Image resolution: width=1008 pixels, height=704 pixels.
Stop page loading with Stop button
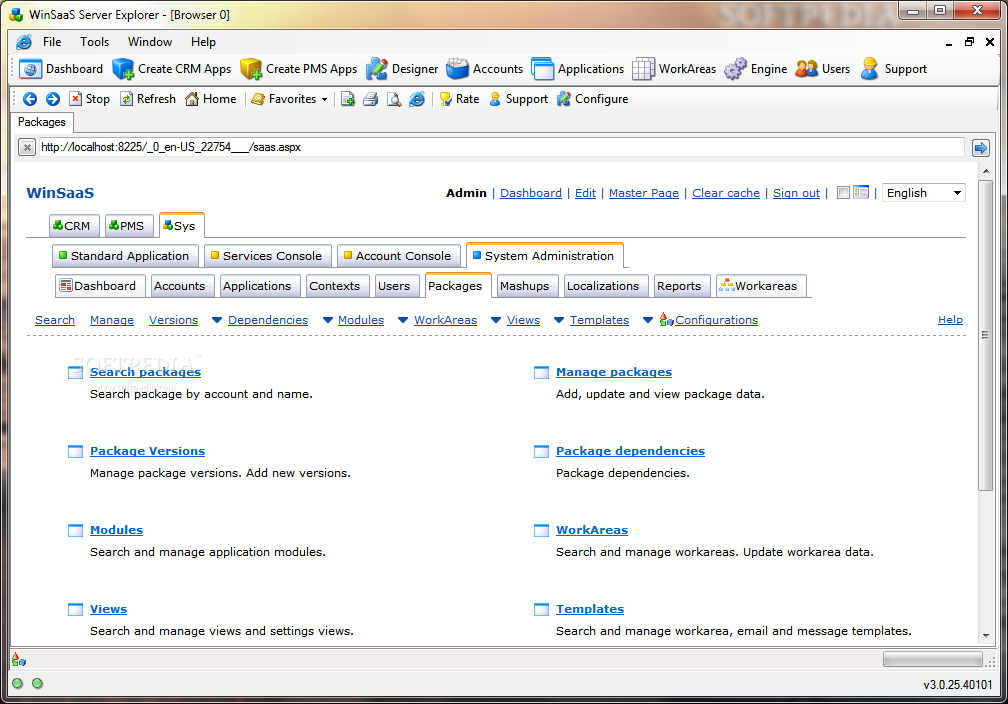(x=89, y=99)
